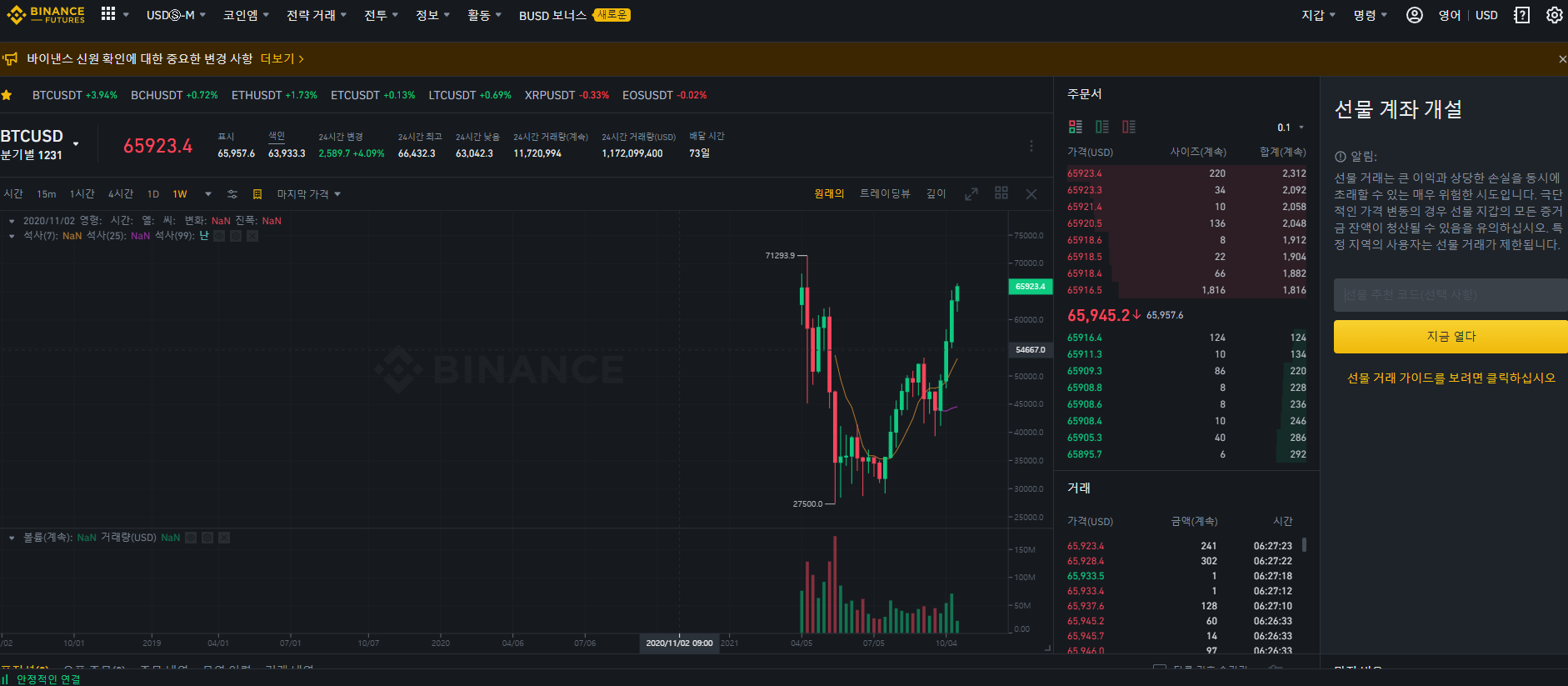Close the chart panel with X icon

1031,194
